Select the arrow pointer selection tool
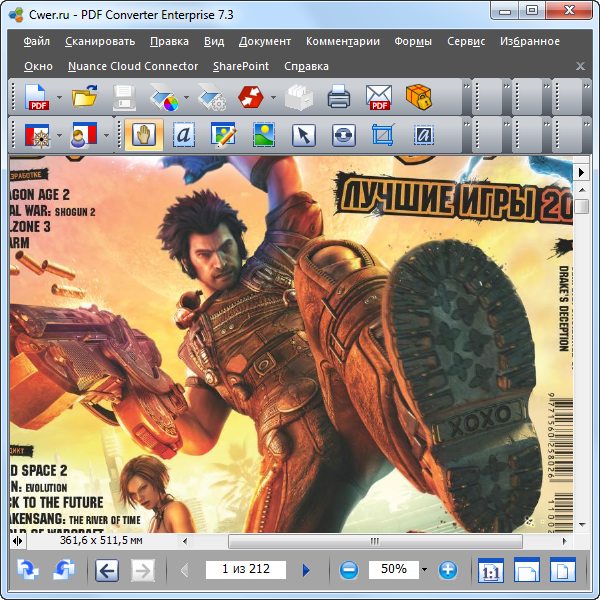This screenshot has height=600, width=600. point(303,135)
